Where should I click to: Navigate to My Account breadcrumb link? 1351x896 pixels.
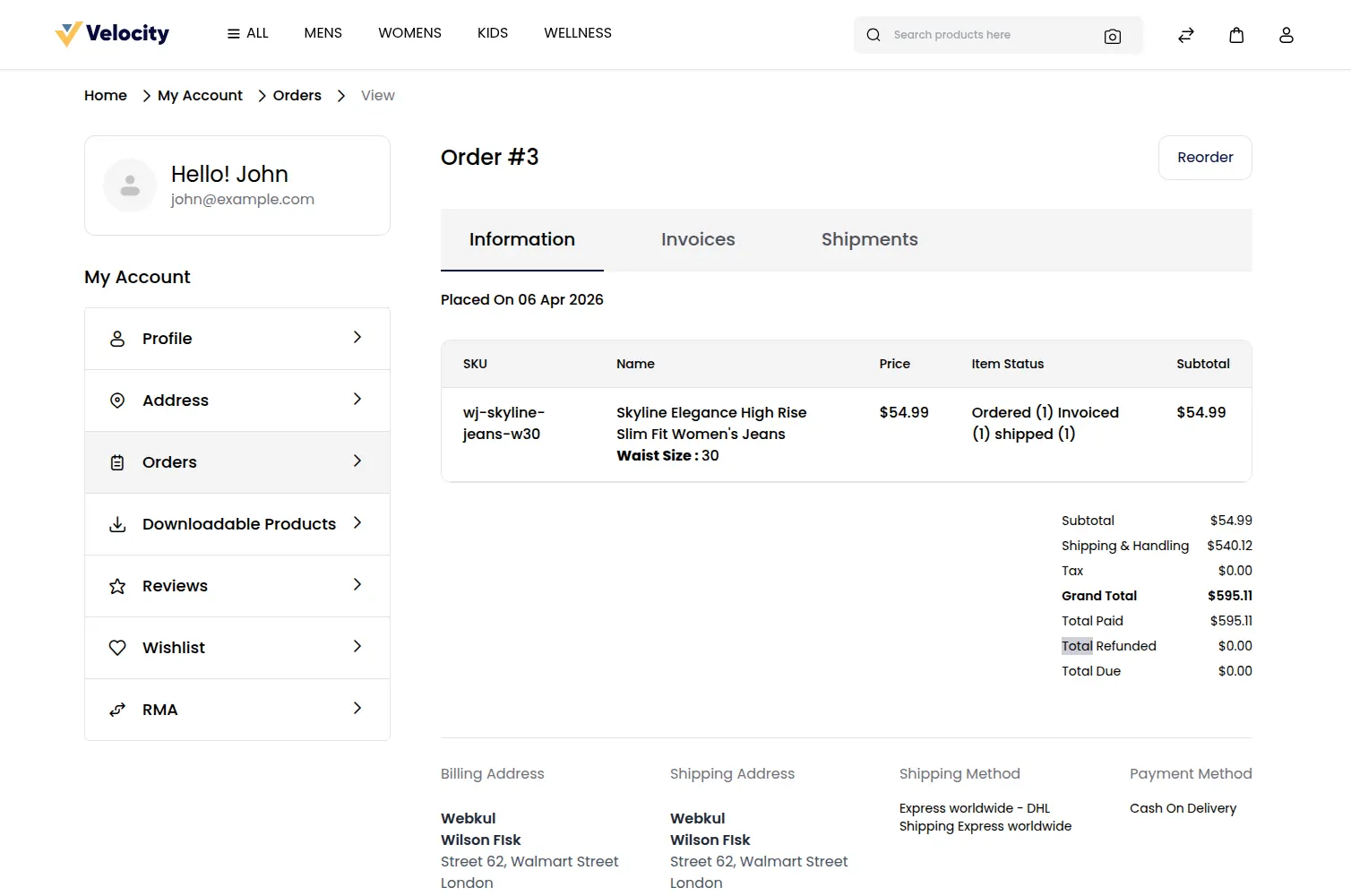[199, 95]
